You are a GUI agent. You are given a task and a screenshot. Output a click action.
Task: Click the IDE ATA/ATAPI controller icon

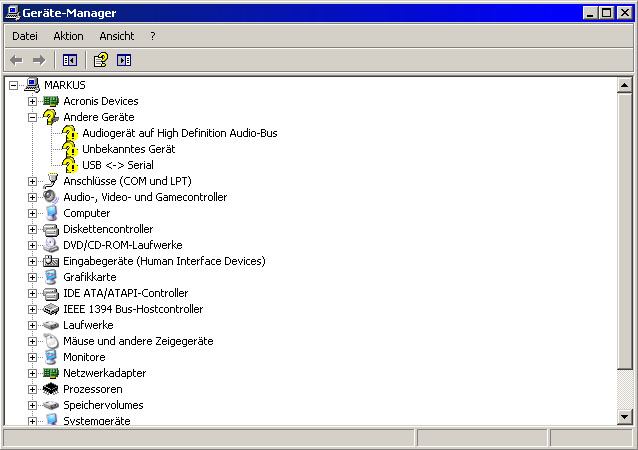[51, 294]
